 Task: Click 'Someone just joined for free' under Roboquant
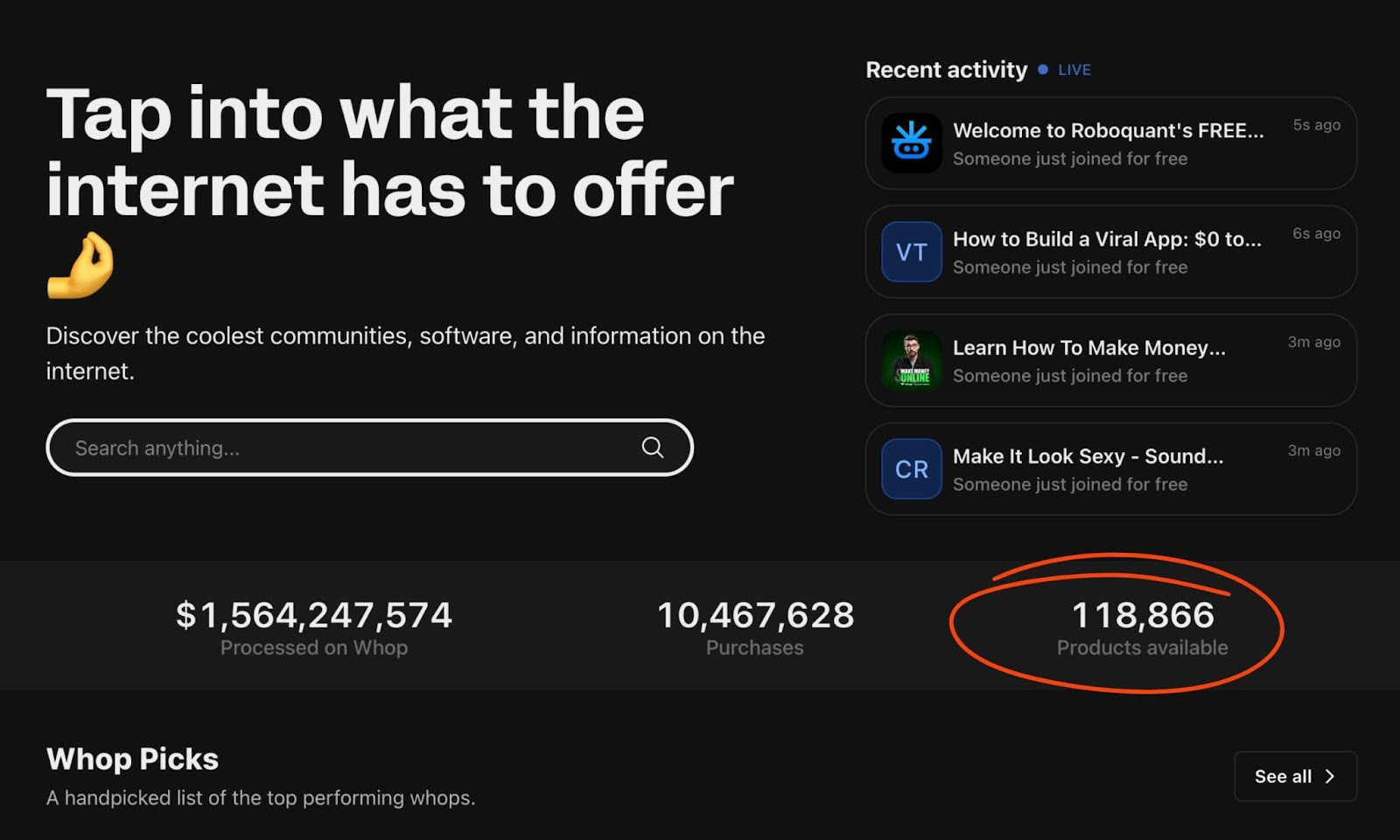click(1070, 158)
